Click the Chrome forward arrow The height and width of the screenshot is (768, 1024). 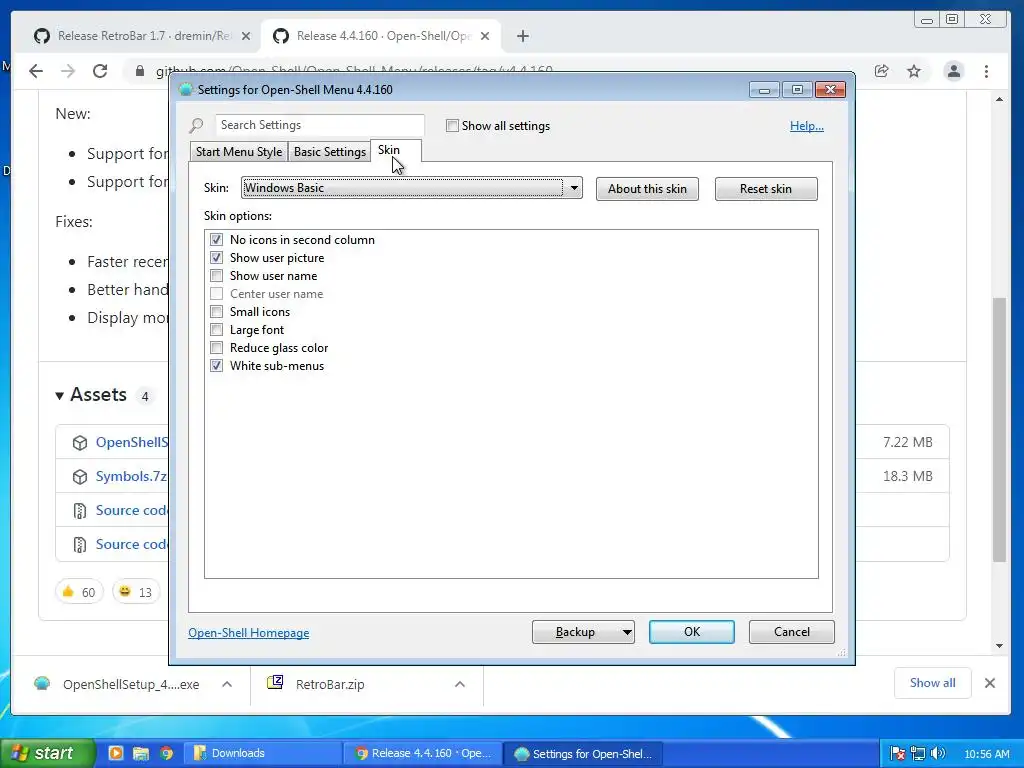pos(68,71)
